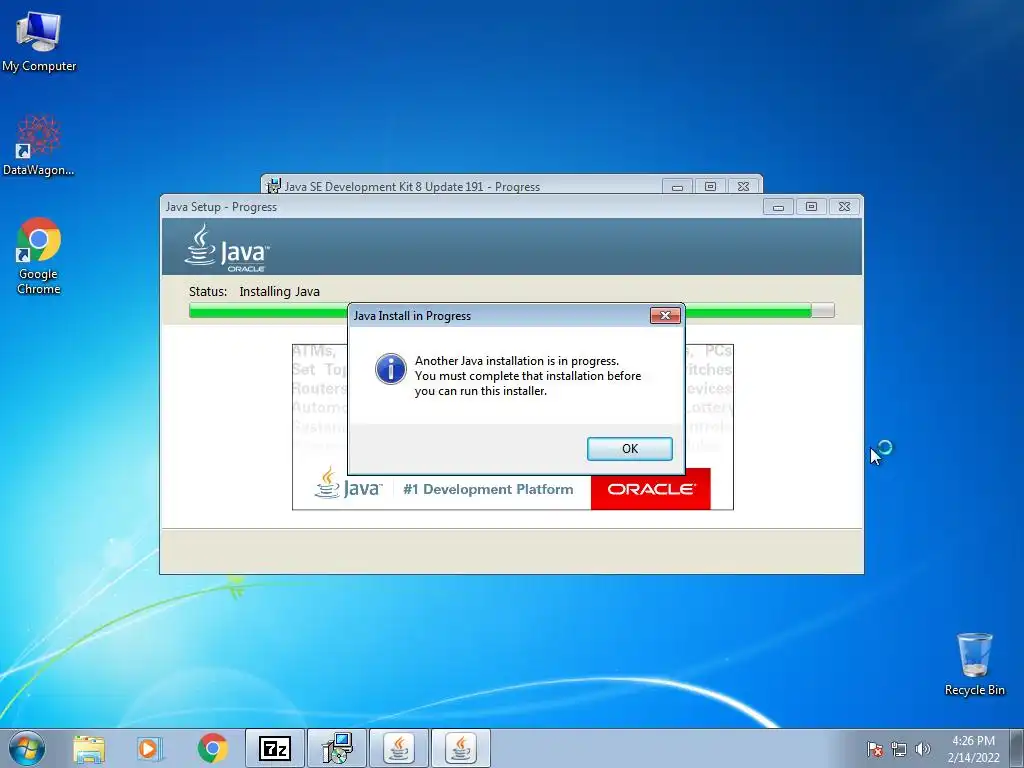Open Google Chrome desktop shortcut

pyautogui.click(x=39, y=256)
